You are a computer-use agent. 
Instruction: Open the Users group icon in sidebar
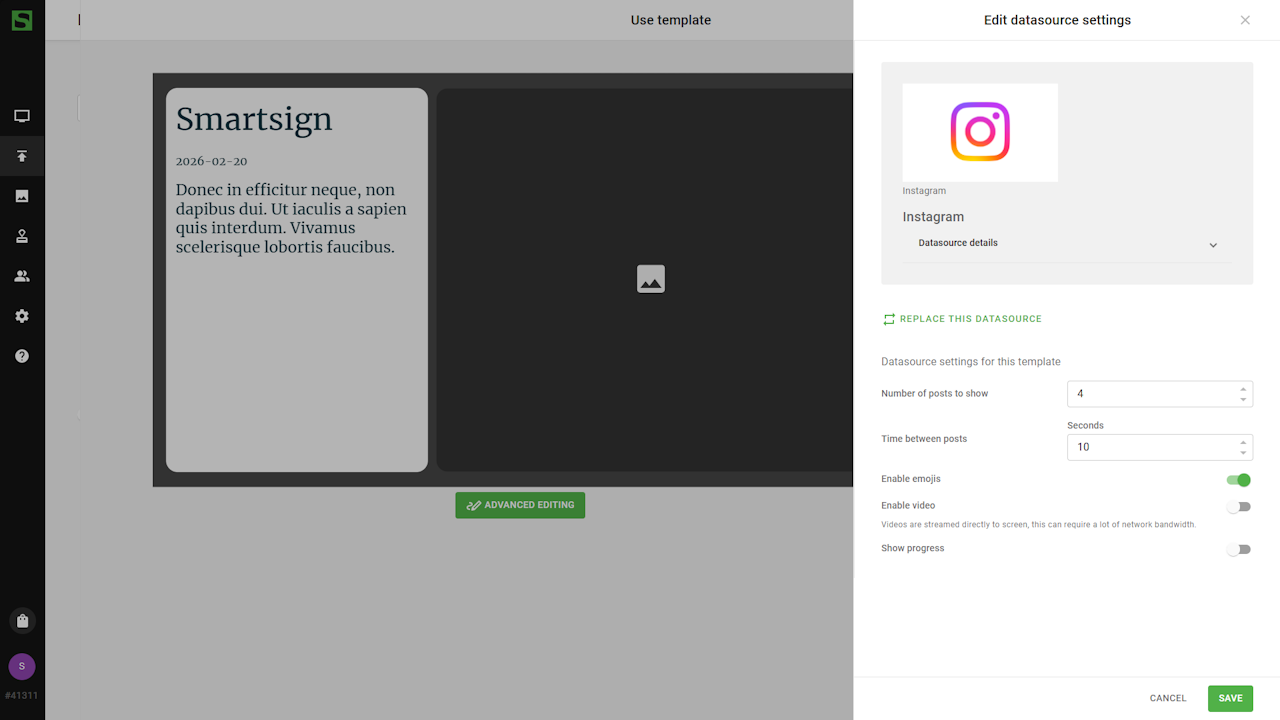22,276
